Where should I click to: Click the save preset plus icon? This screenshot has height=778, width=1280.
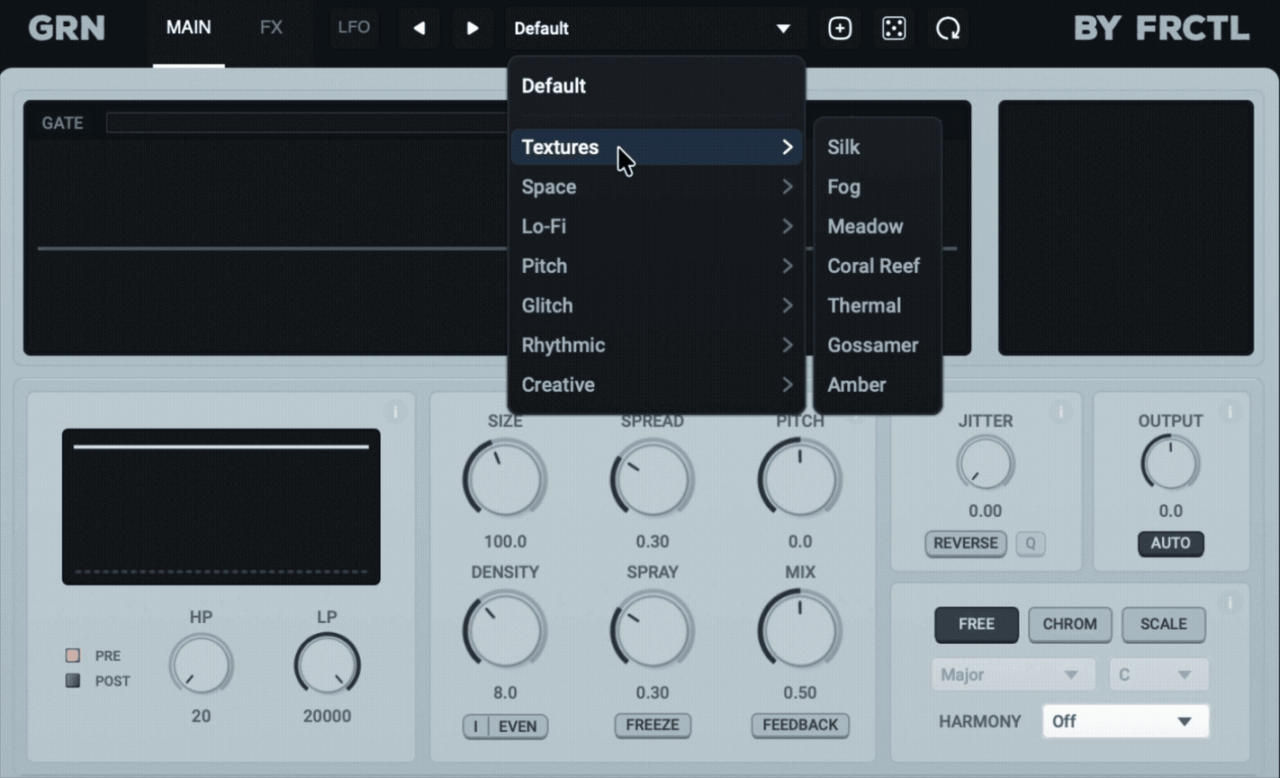tap(840, 29)
